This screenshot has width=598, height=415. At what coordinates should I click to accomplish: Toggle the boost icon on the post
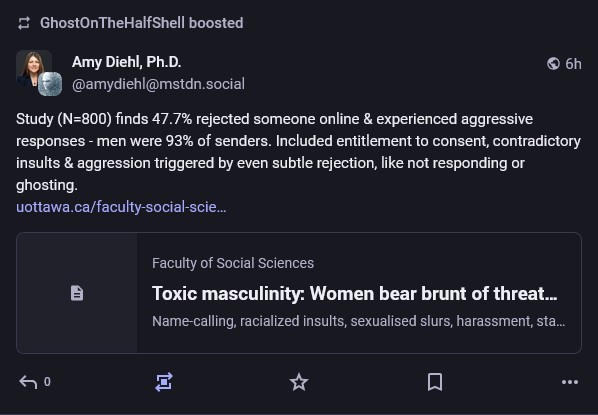[164, 382]
